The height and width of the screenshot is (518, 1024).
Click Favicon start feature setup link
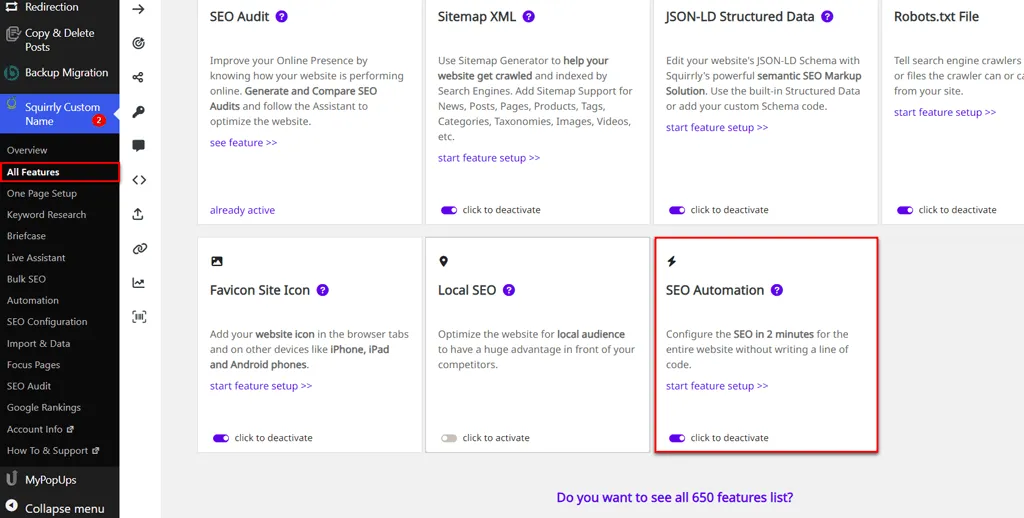(261, 386)
